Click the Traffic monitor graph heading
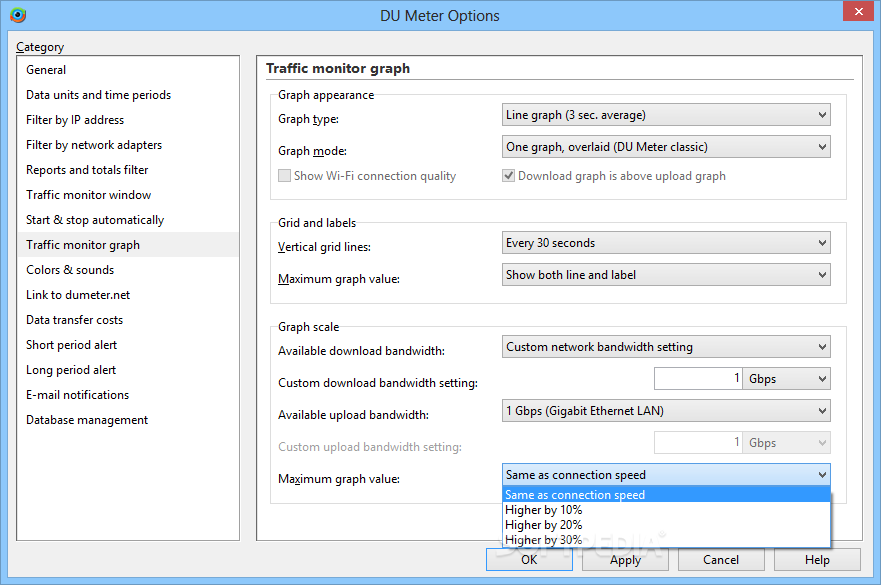Image resolution: width=881 pixels, height=585 pixels. [x=338, y=69]
